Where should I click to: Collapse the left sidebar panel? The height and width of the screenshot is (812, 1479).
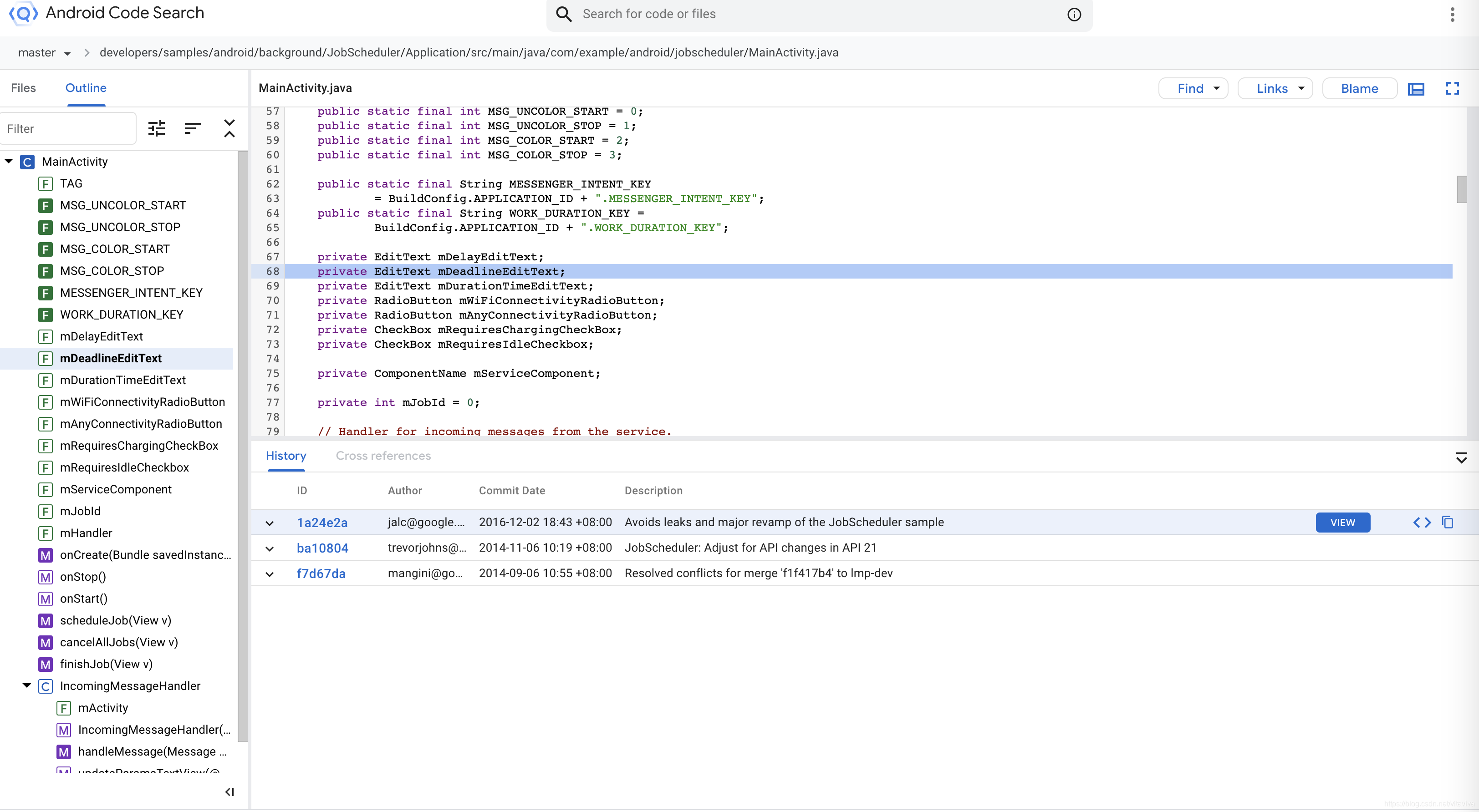229,792
